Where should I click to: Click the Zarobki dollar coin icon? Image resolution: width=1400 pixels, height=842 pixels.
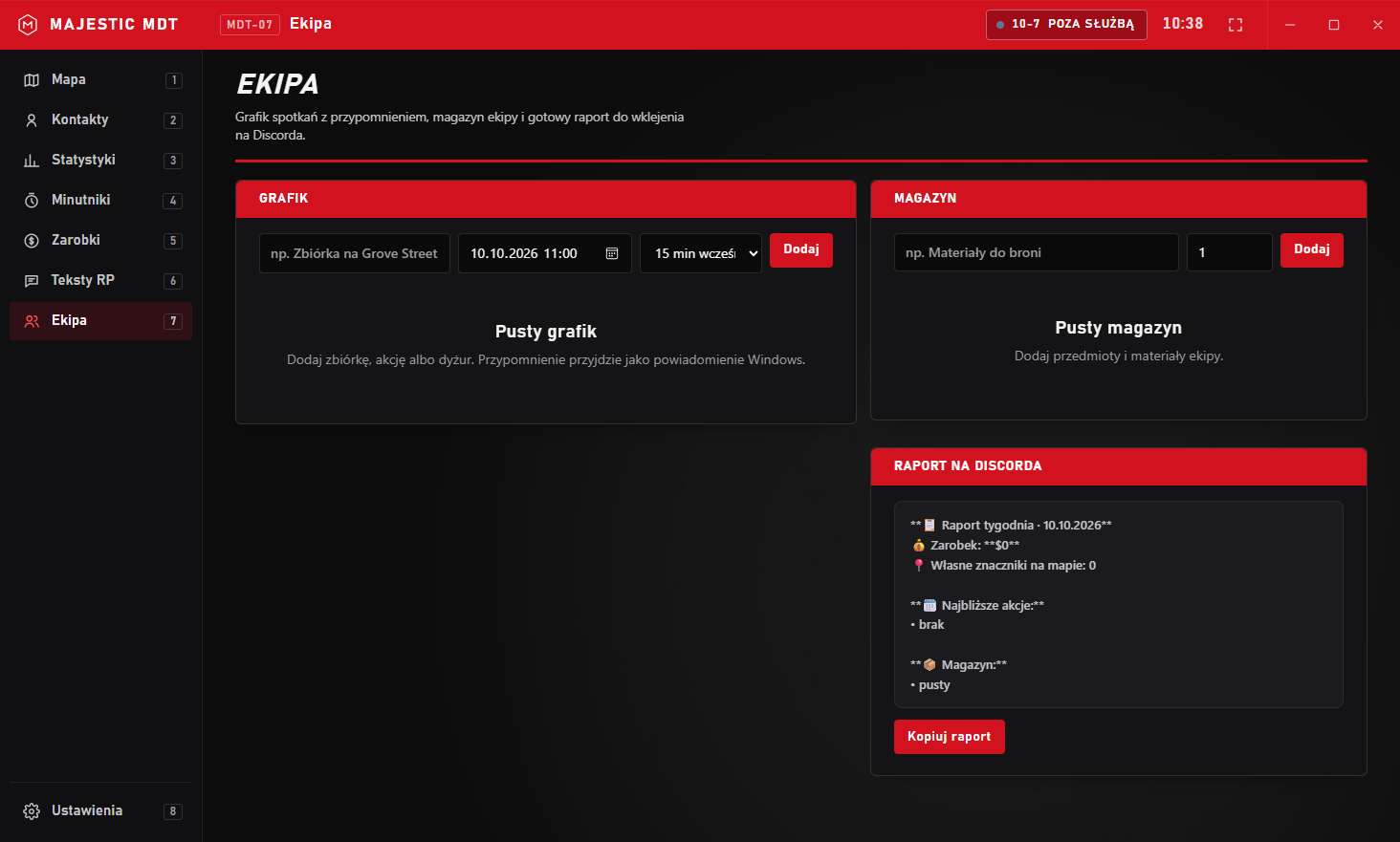(32, 241)
